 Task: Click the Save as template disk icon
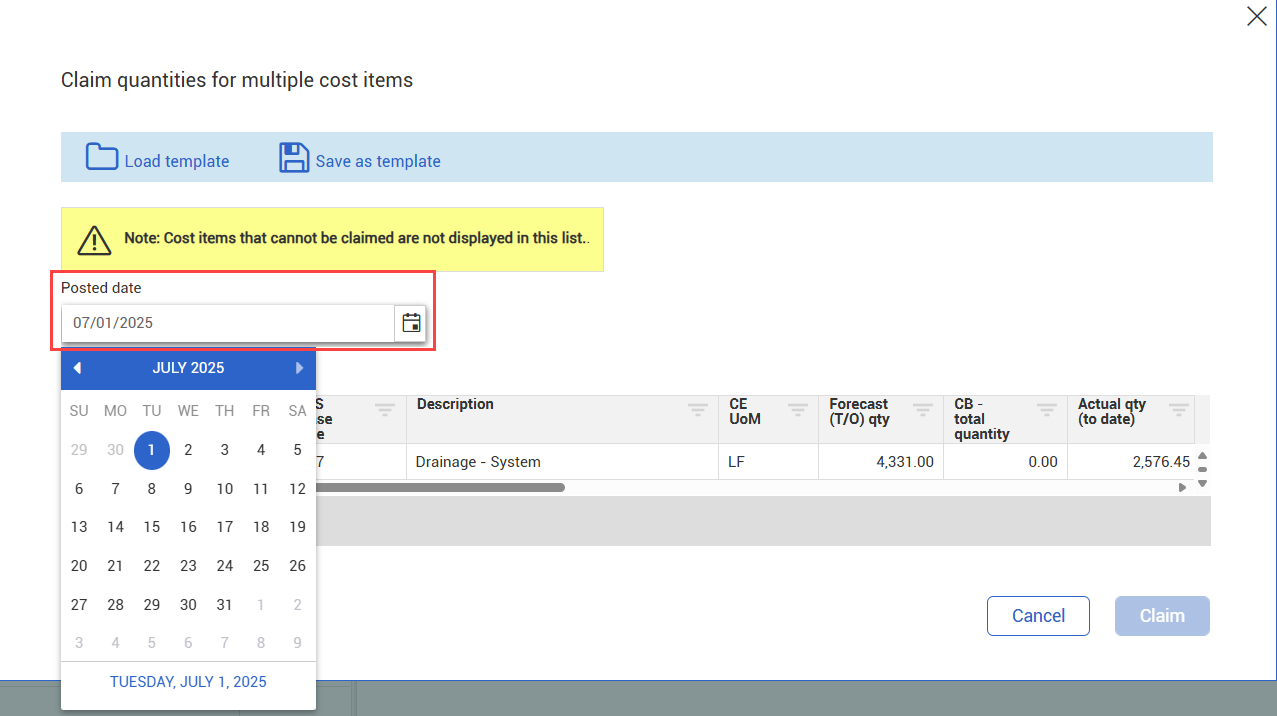tap(293, 158)
